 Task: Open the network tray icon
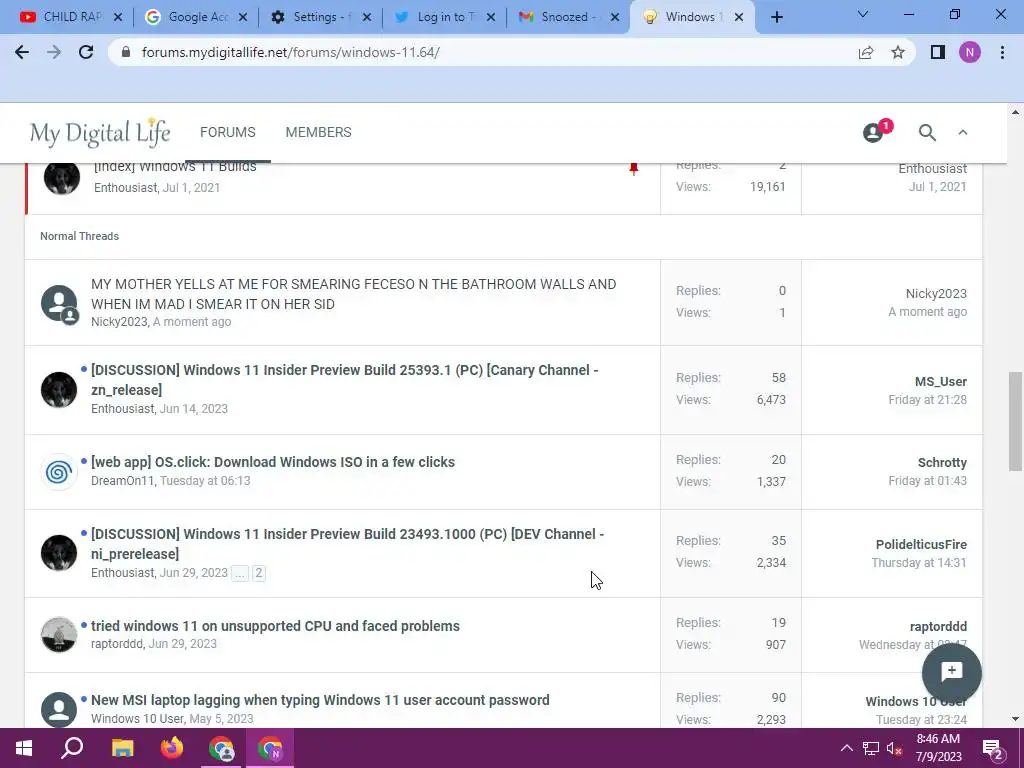coord(871,748)
